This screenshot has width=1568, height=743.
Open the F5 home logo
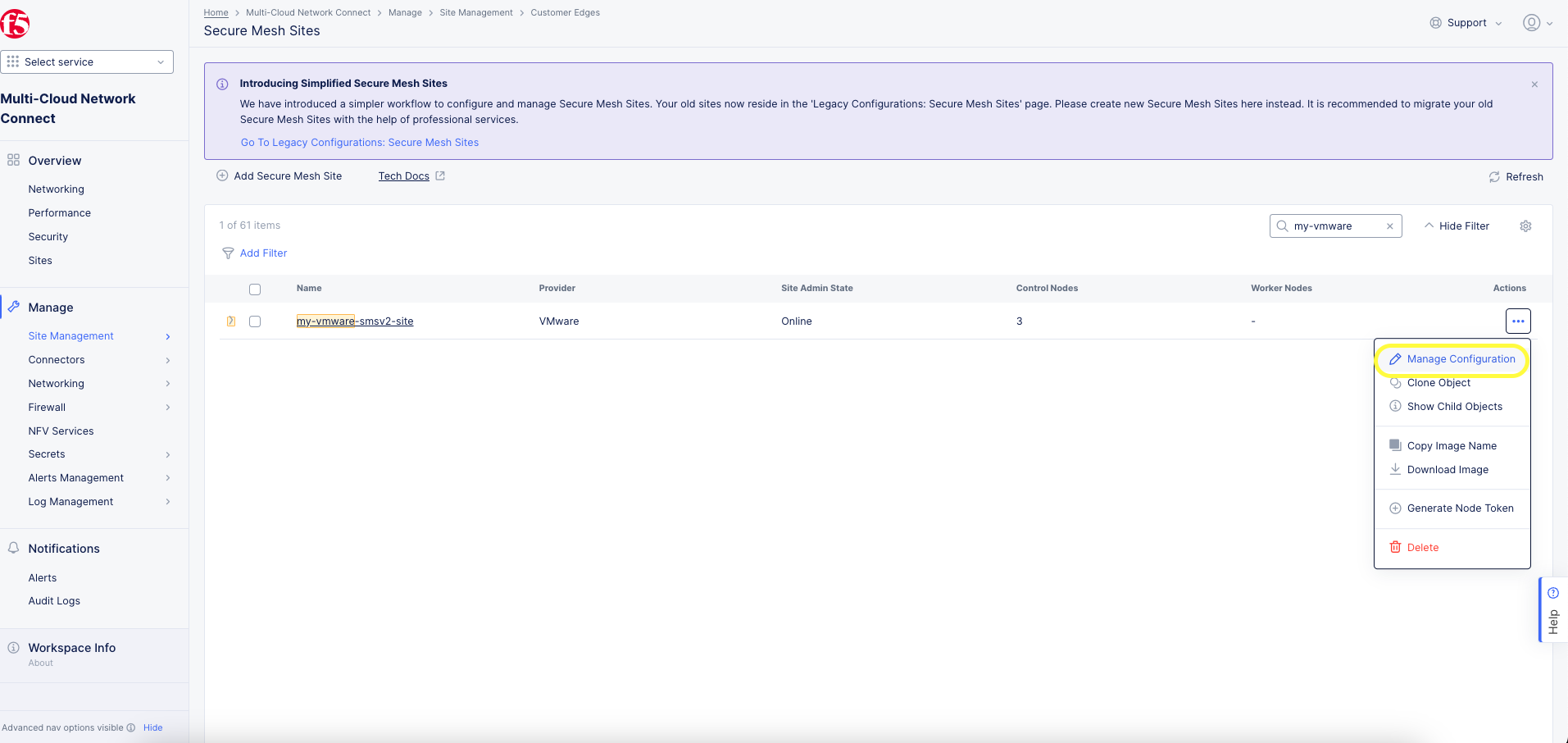16,24
